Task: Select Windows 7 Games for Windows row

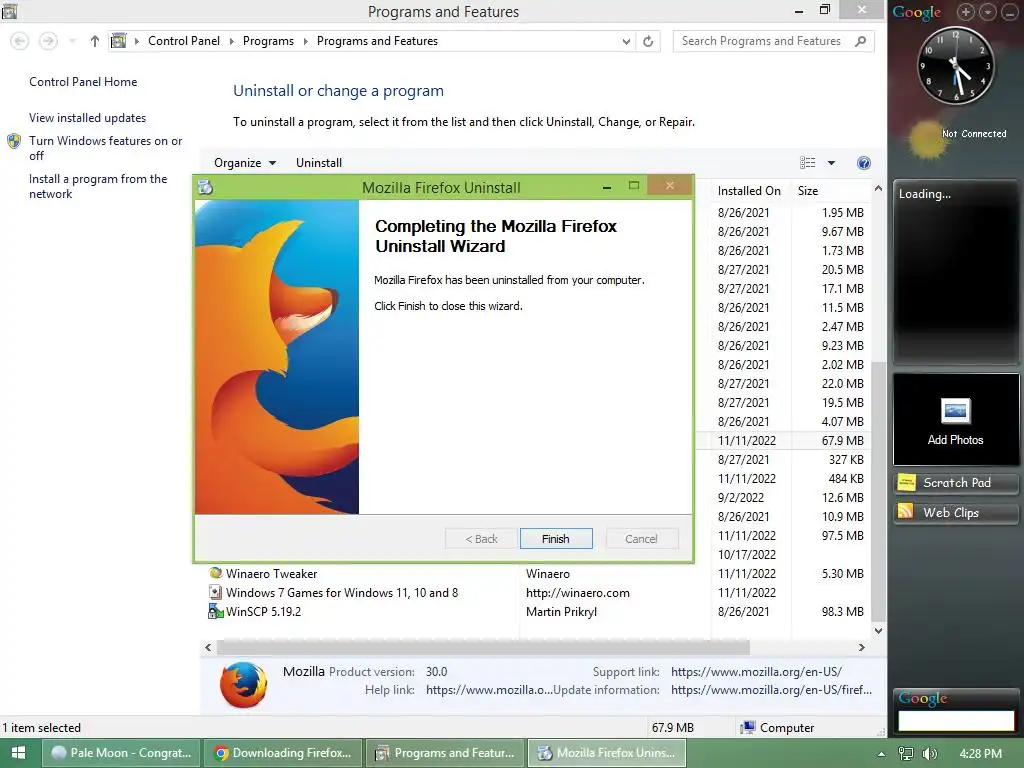Action: 538,592
